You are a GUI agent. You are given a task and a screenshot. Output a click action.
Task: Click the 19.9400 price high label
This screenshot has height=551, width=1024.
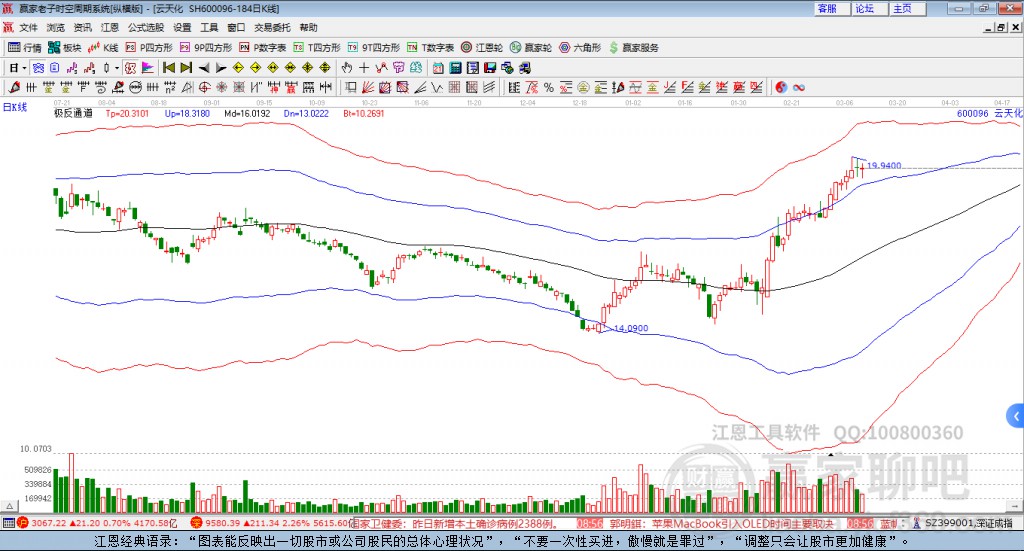pos(884,166)
